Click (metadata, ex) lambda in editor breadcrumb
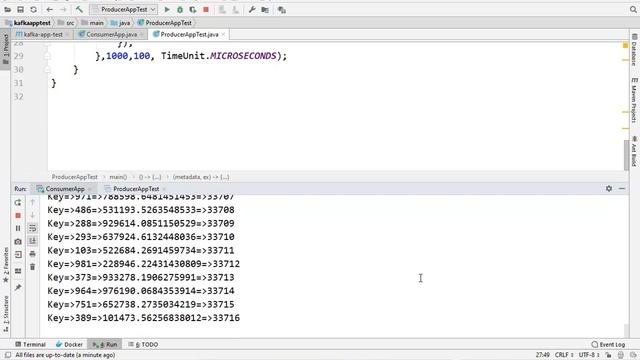This screenshot has height=360, width=640. coord(201,177)
